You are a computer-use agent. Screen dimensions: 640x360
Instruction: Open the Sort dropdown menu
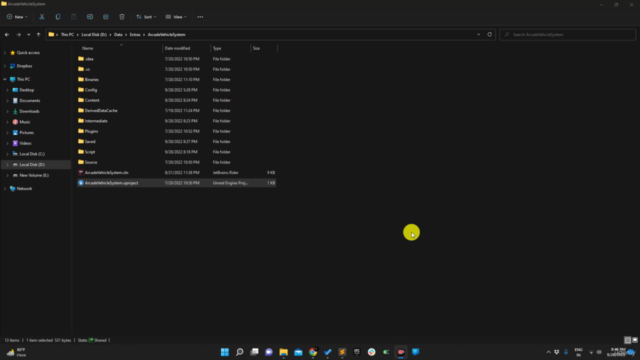[x=146, y=17]
